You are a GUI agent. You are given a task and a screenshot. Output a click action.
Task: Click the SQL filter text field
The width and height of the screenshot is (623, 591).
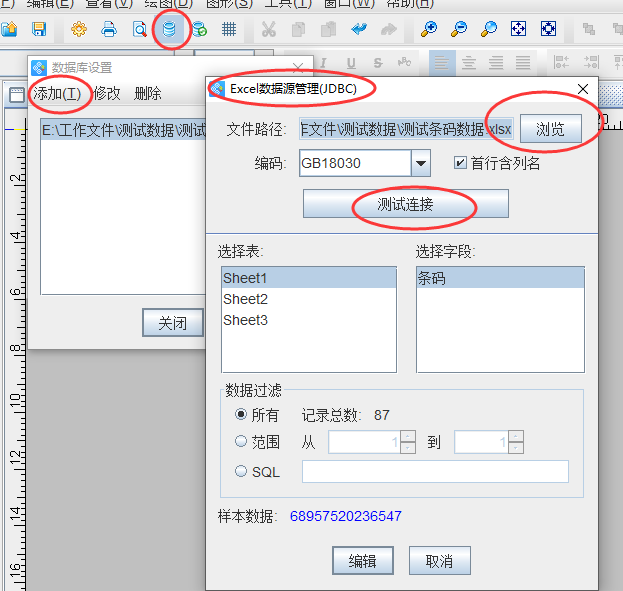(435, 472)
